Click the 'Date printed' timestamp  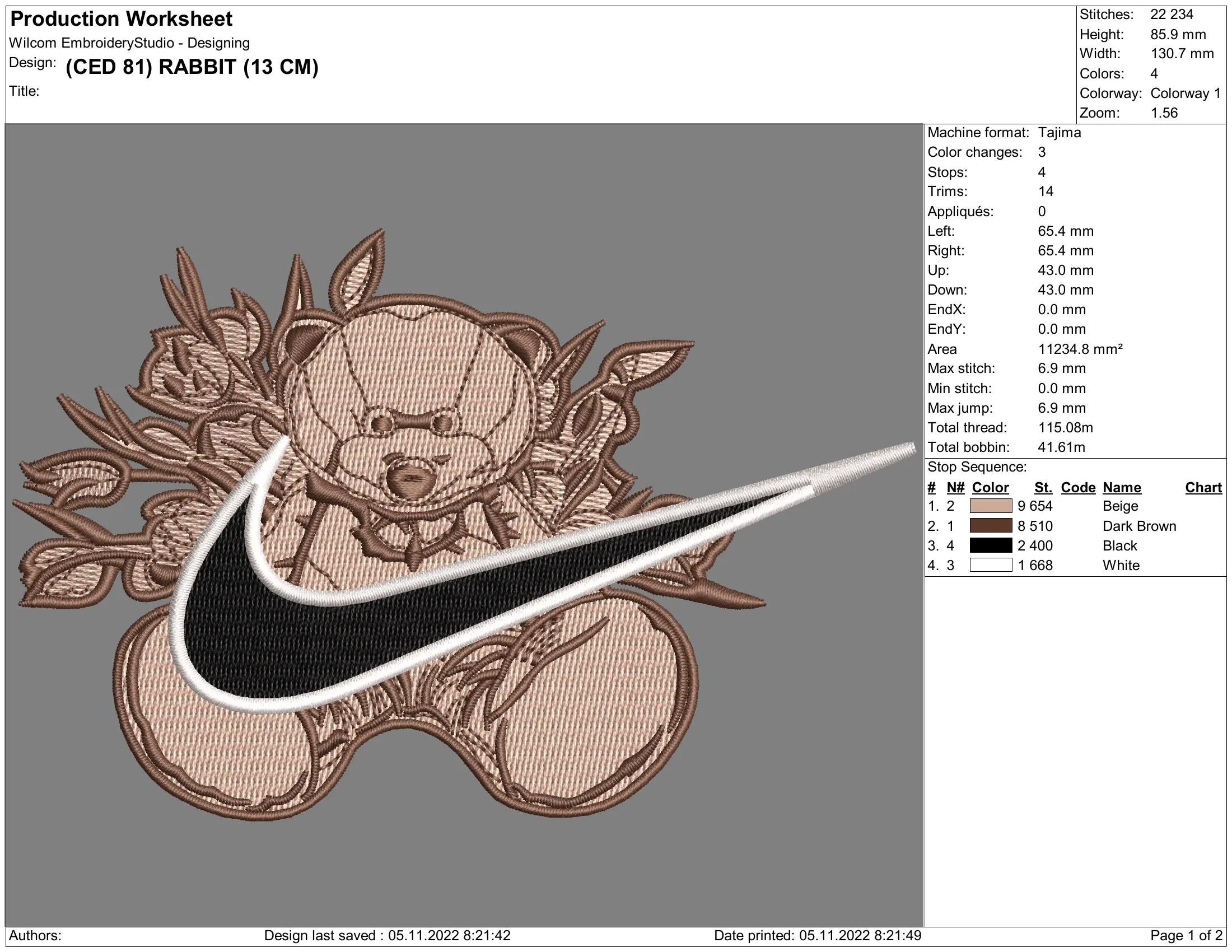pos(817,936)
